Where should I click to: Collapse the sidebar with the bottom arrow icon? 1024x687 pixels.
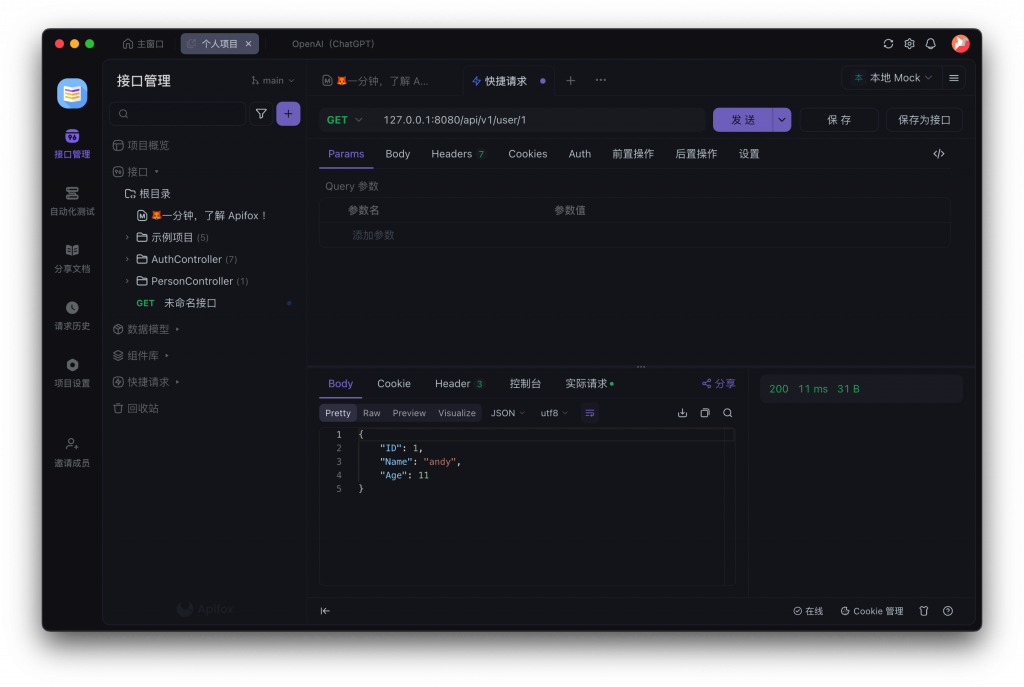coord(325,611)
